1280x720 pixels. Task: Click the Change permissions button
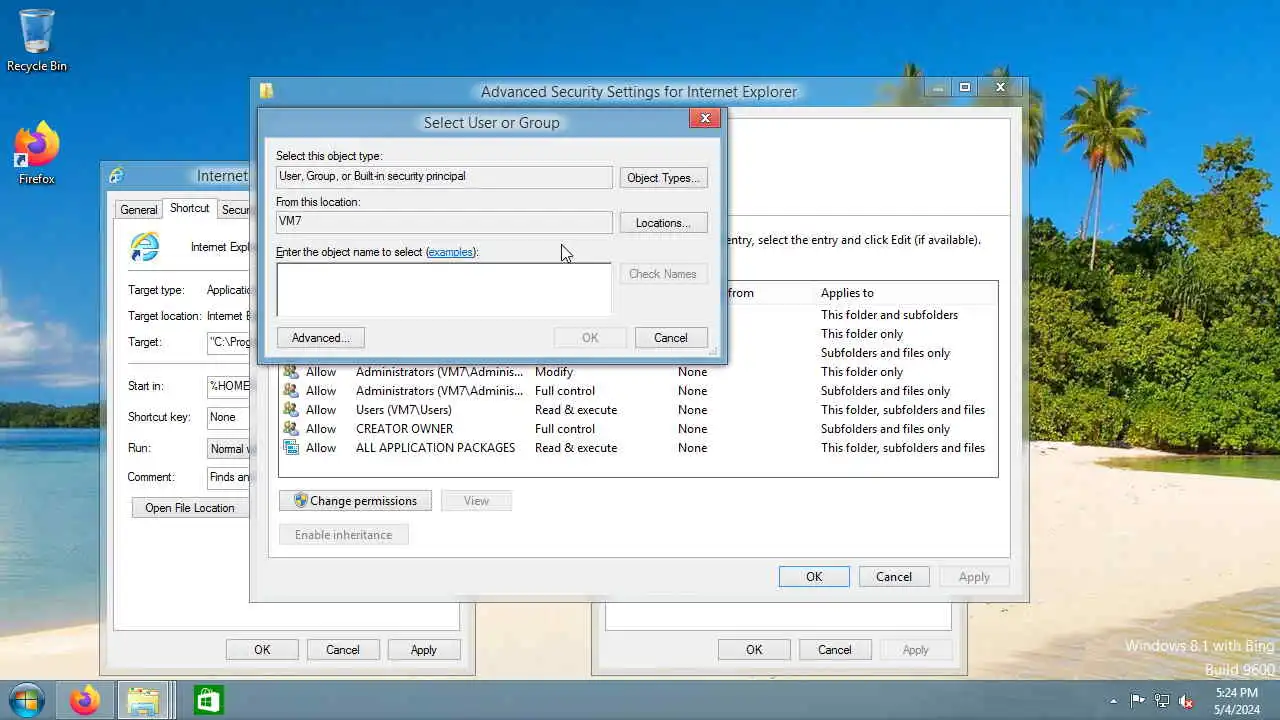tap(355, 501)
